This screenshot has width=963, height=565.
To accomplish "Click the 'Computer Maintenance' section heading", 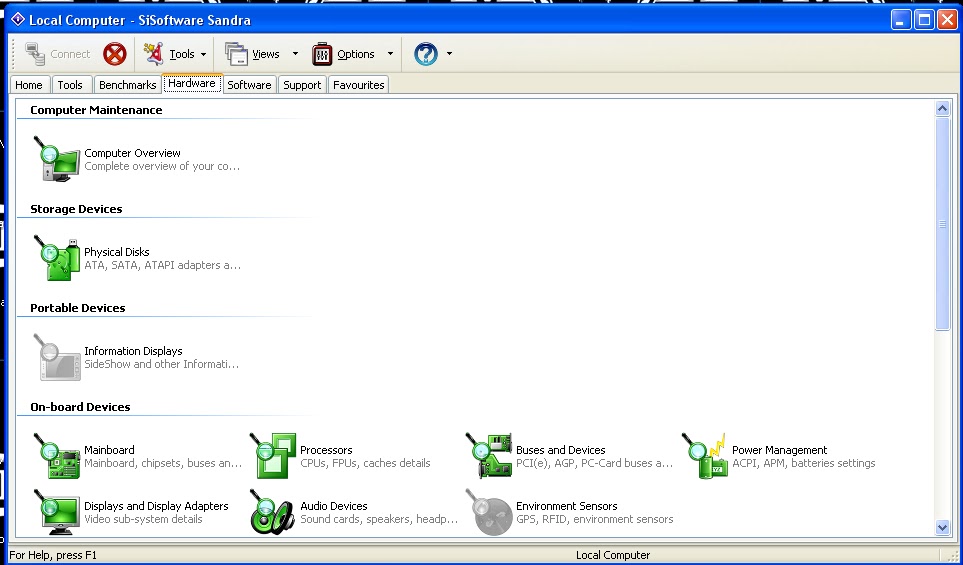I will (96, 110).
